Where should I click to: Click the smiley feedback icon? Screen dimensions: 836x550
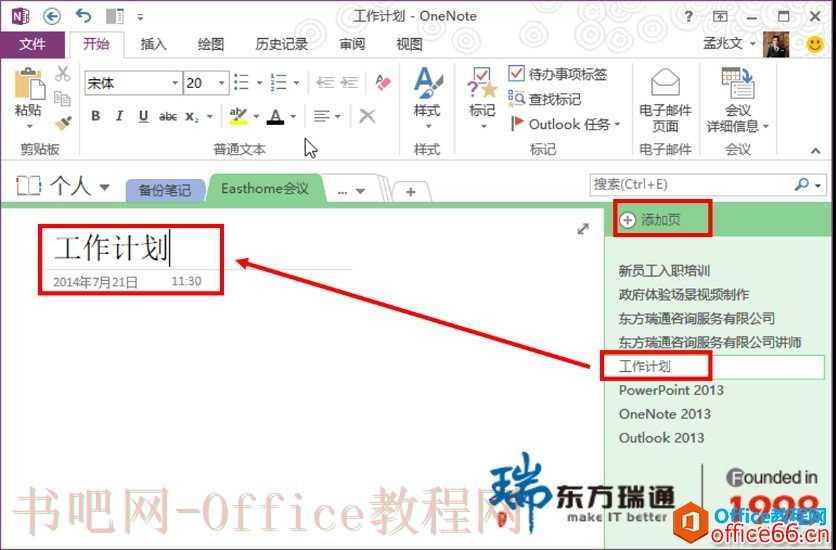click(x=814, y=45)
